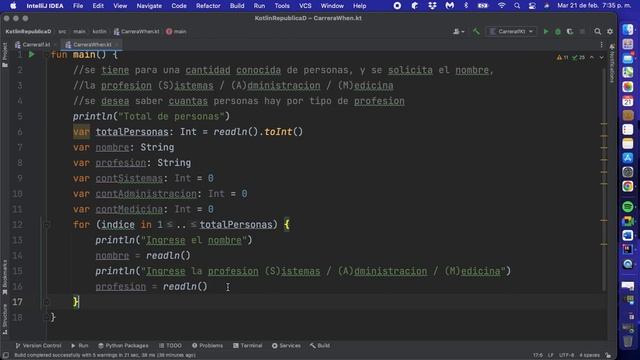640x360 pixels.
Task: Open Notifications tool window on right edge
Action: coord(612,64)
